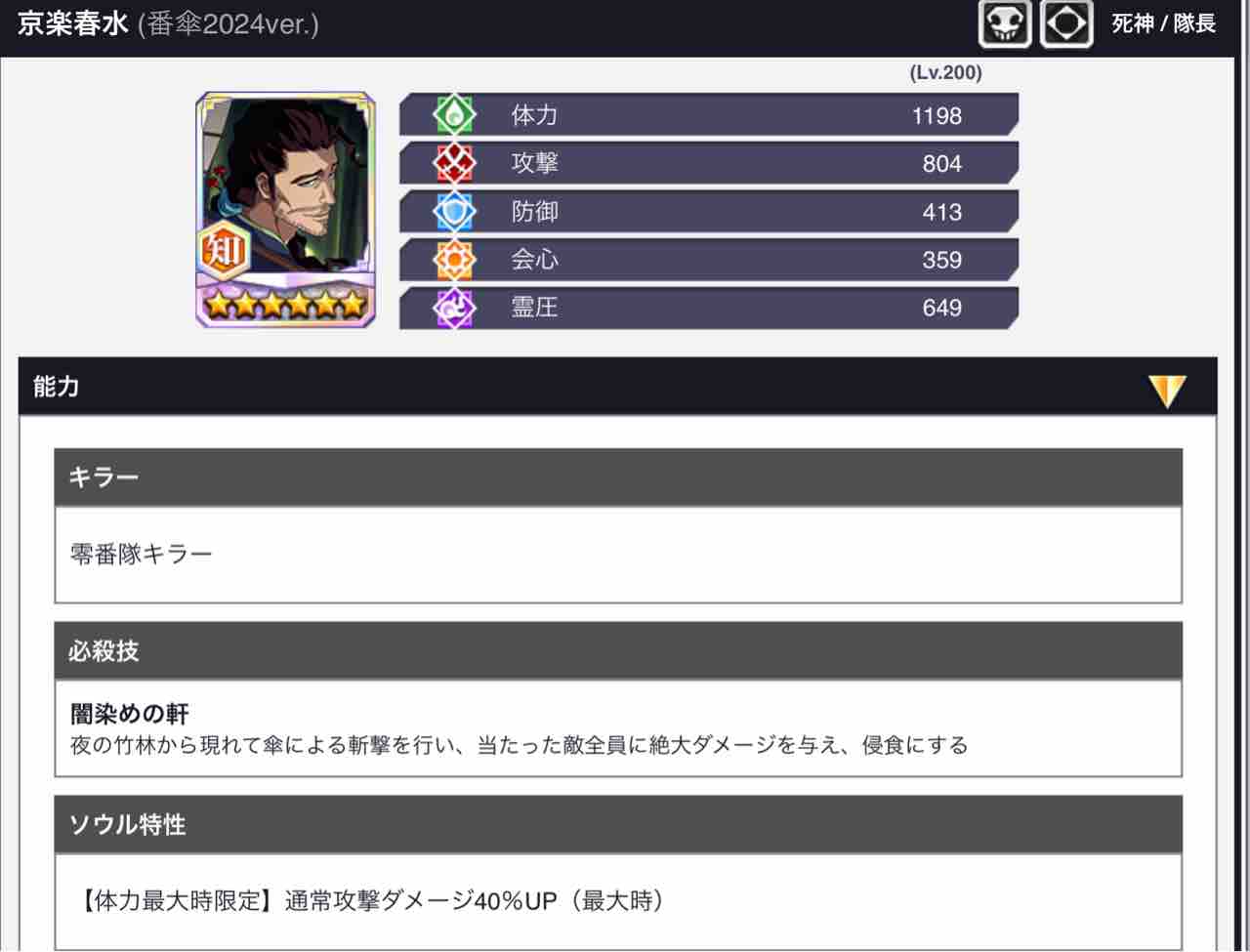The width and height of the screenshot is (1250, 952).
Task: Collapse the 能力 section with yellow triangle
Action: pos(1167,391)
